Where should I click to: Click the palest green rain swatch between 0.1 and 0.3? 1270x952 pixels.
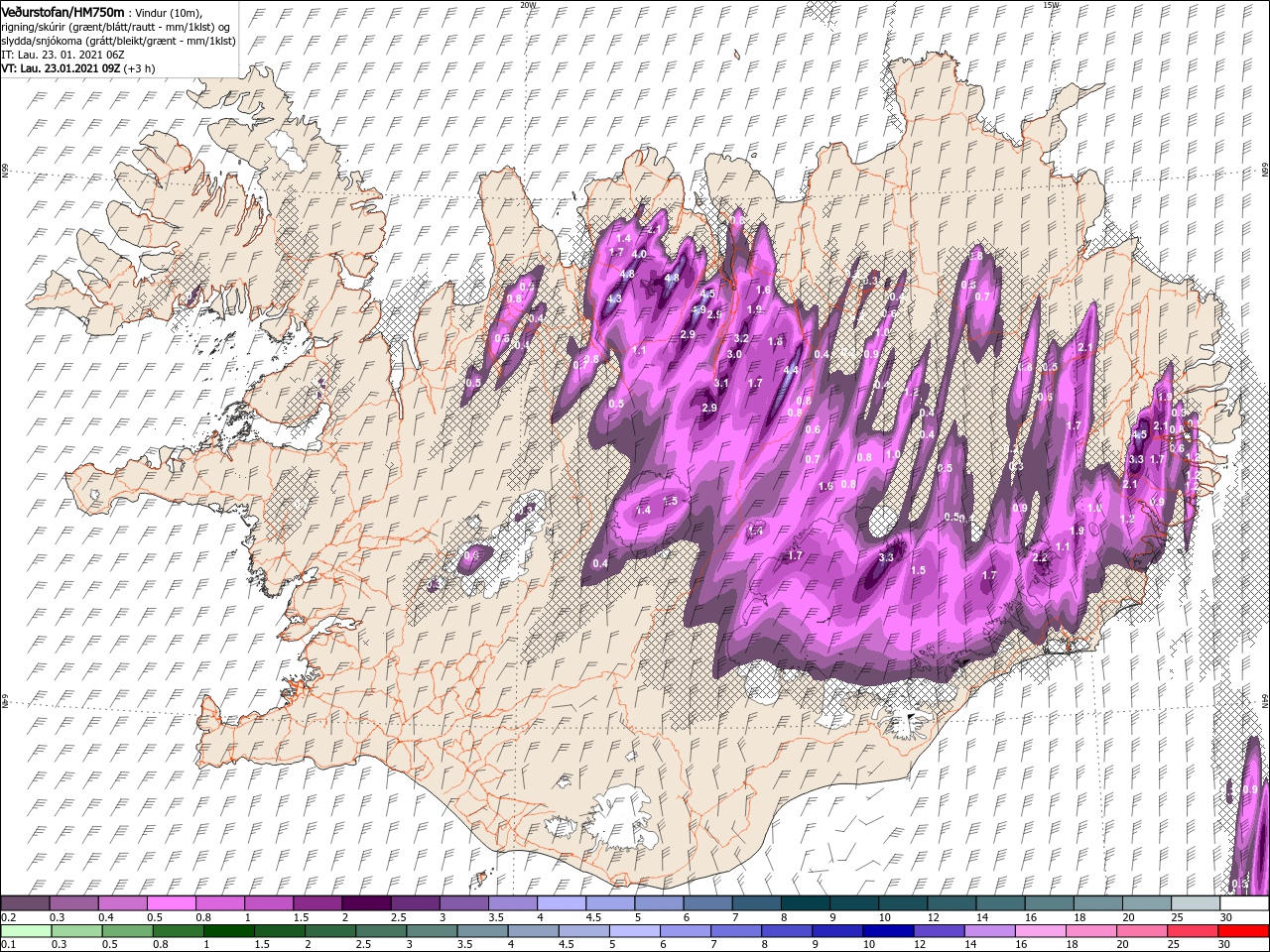[x=26, y=931]
